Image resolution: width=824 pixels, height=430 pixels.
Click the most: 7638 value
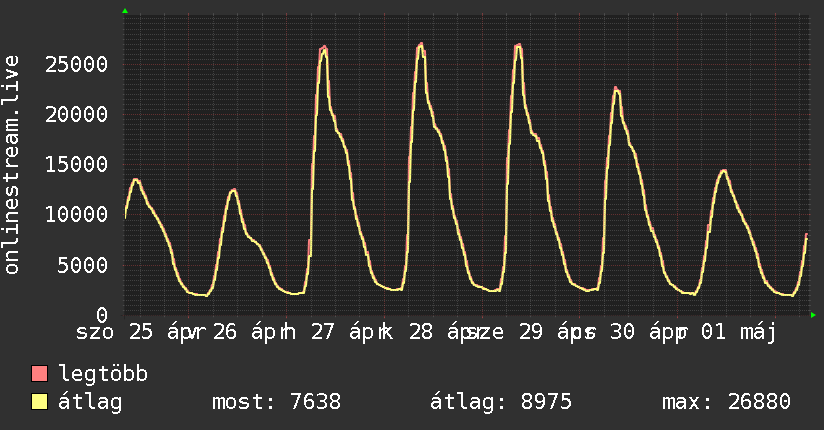(276, 402)
